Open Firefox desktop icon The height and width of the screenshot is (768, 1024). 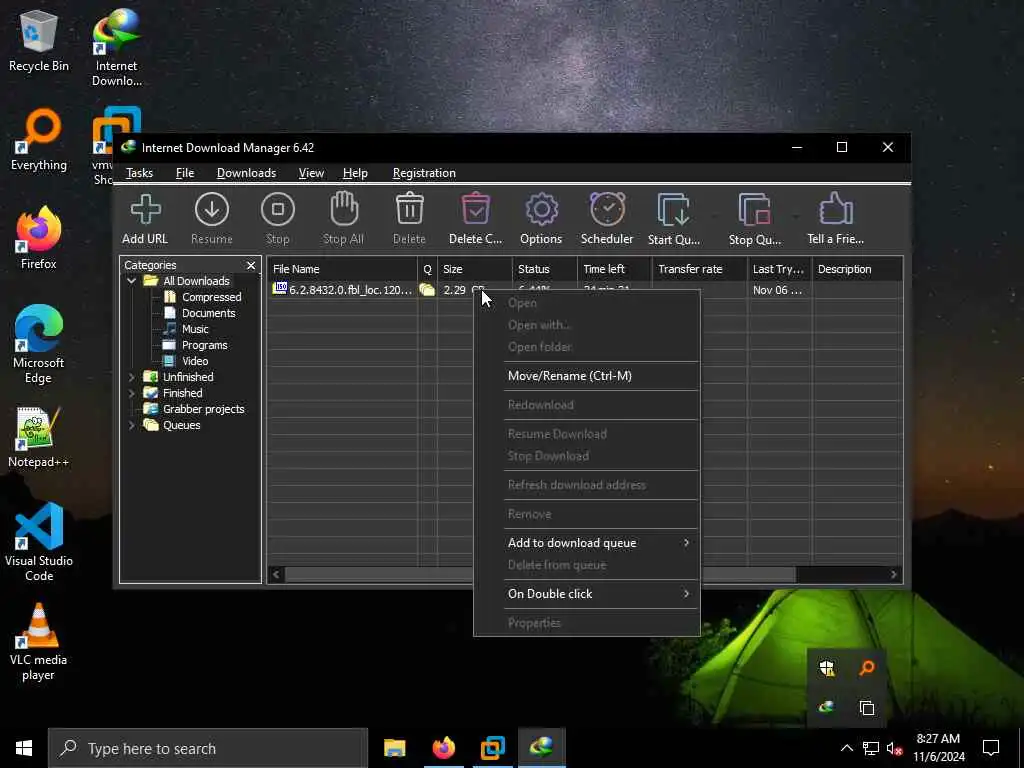click(39, 238)
